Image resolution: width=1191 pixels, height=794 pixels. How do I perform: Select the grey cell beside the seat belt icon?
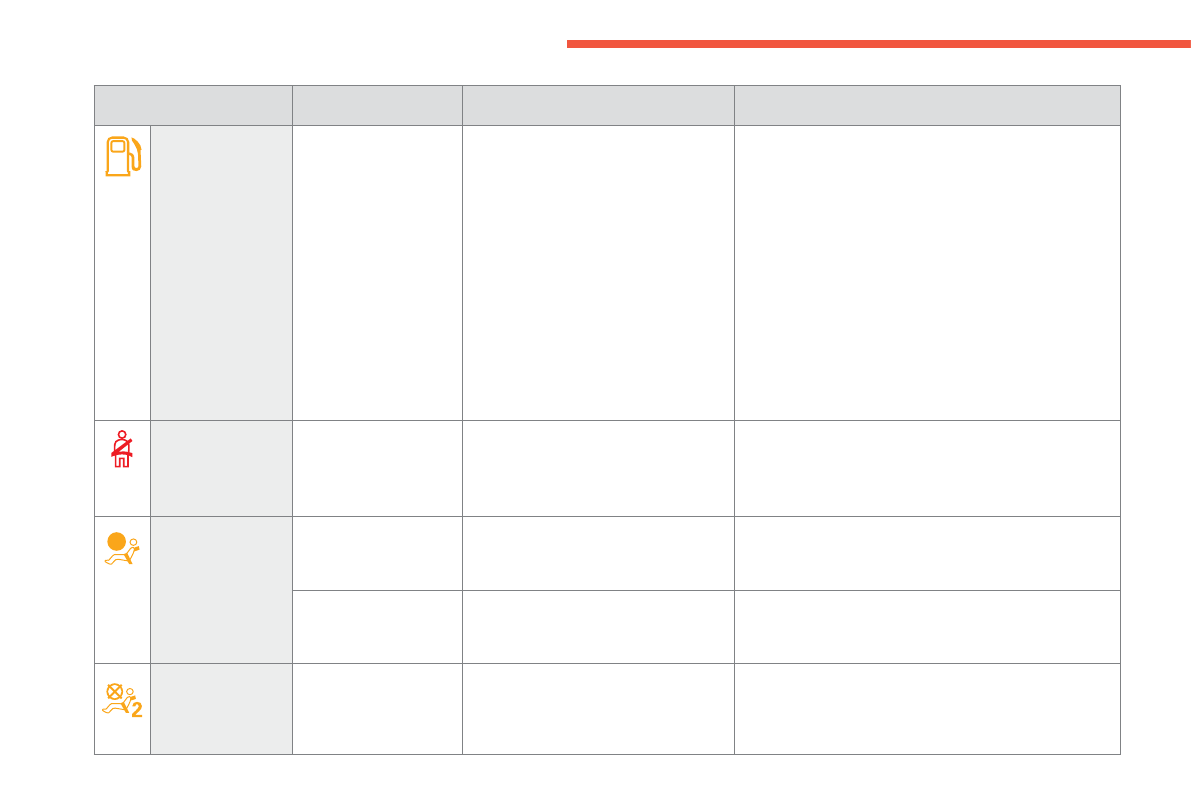(221, 468)
